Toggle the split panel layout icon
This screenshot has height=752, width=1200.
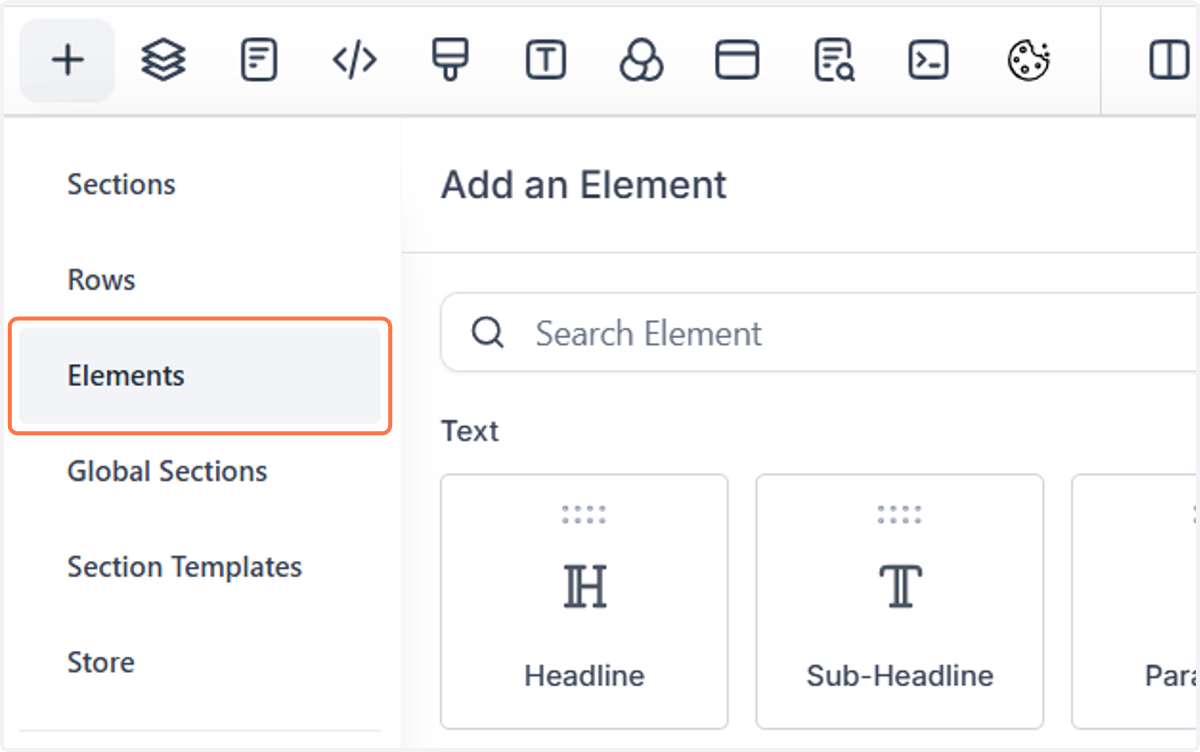pos(1168,61)
